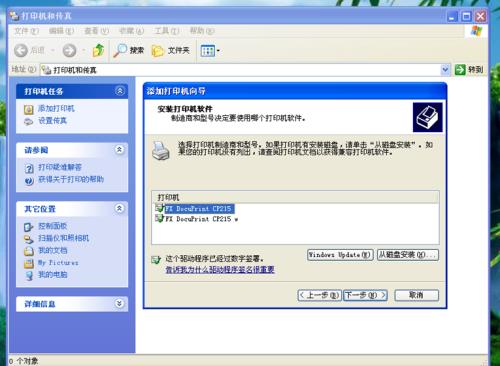Select the second FX DocuPrint CP215 entry
Image resolution: width=500 pixels, height=366 pixels.
point(201,219)
